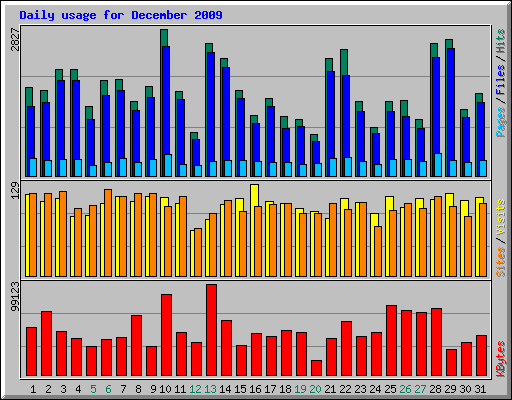Click the orange sites bar for day 12

click(x=198, y=252)
